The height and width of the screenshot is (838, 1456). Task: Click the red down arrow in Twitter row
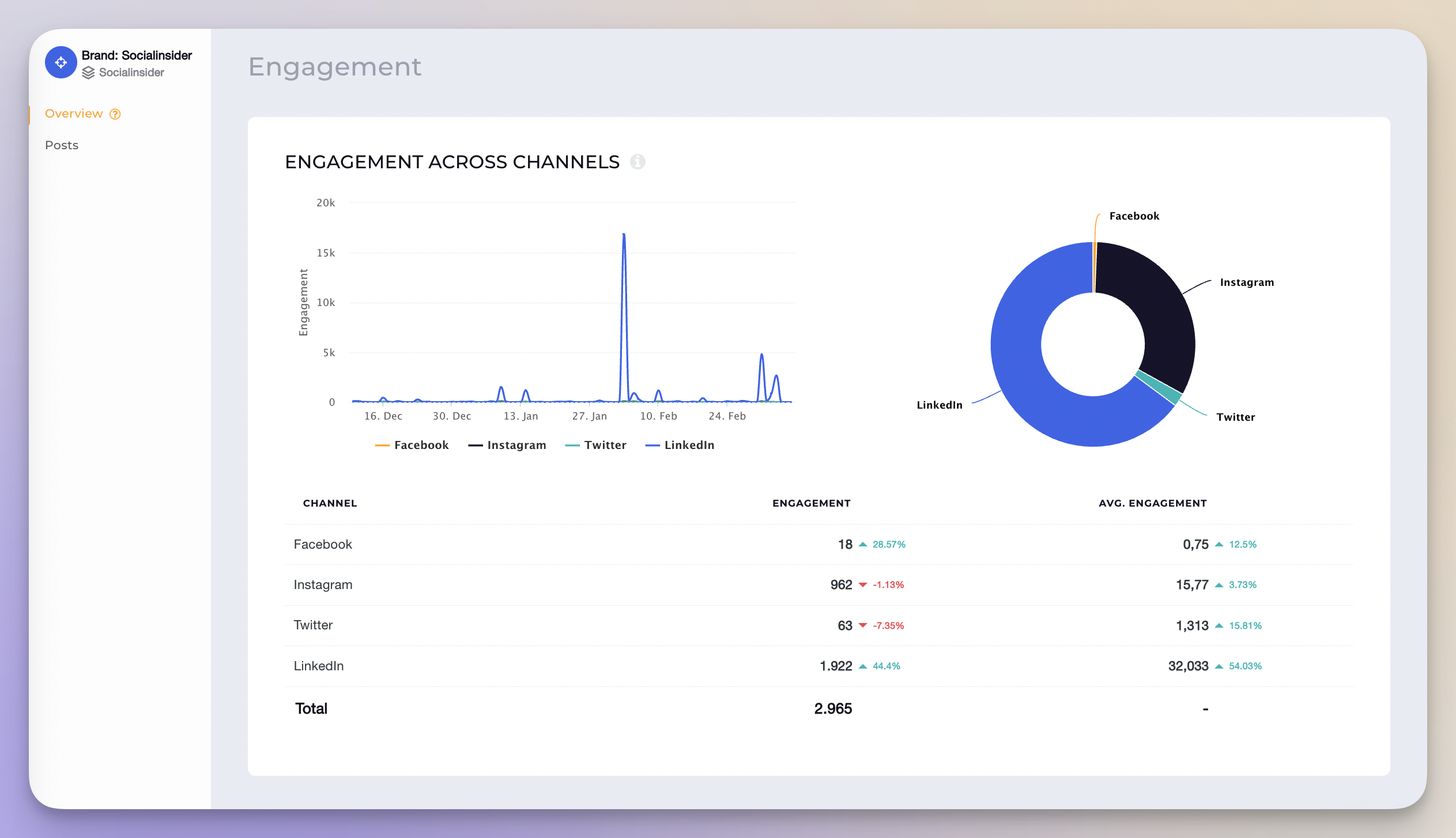tap(863, 625)
